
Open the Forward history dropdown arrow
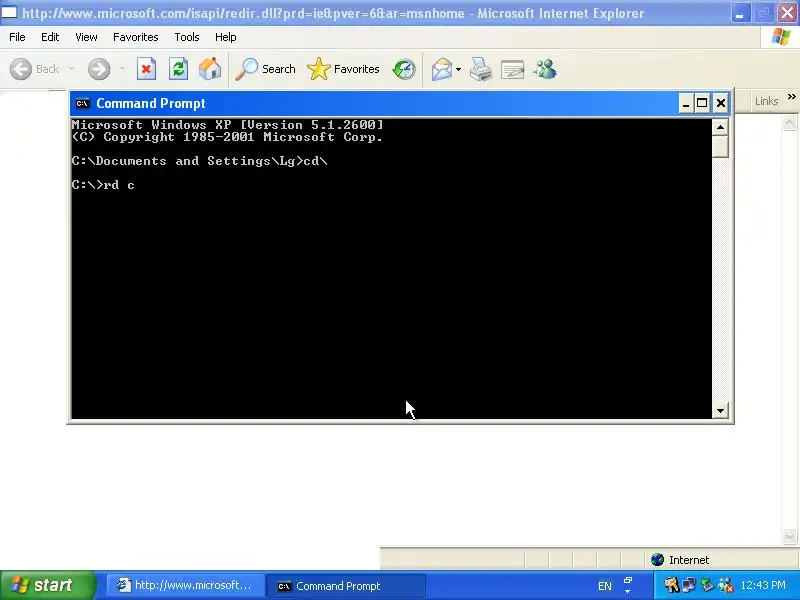(122, 69)
